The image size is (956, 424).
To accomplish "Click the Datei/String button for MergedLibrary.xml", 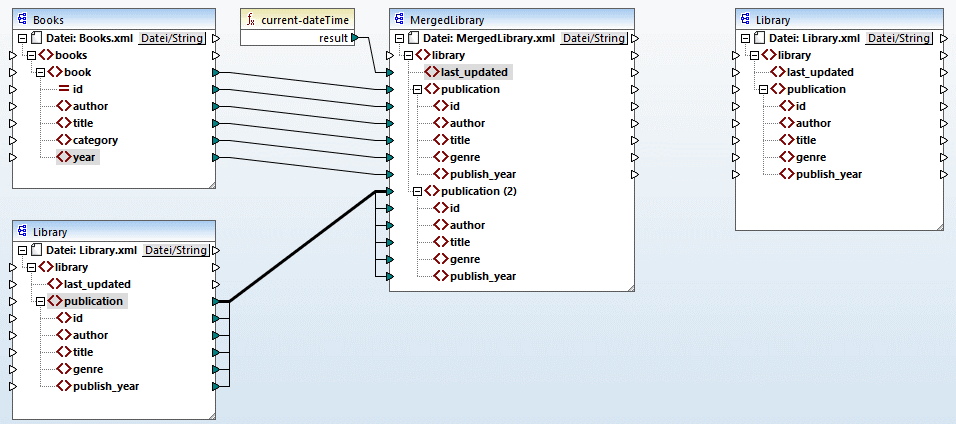I will (x=593, y=38).
